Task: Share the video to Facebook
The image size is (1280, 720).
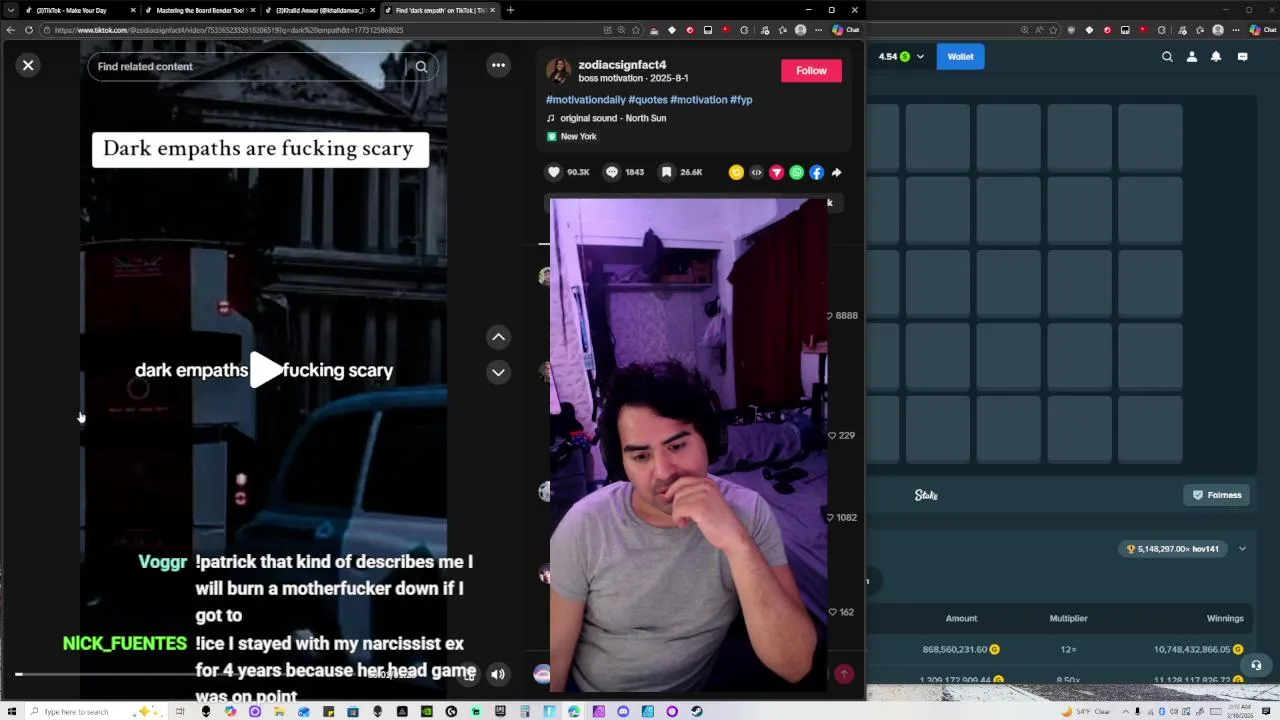Action: coord(816,172)
